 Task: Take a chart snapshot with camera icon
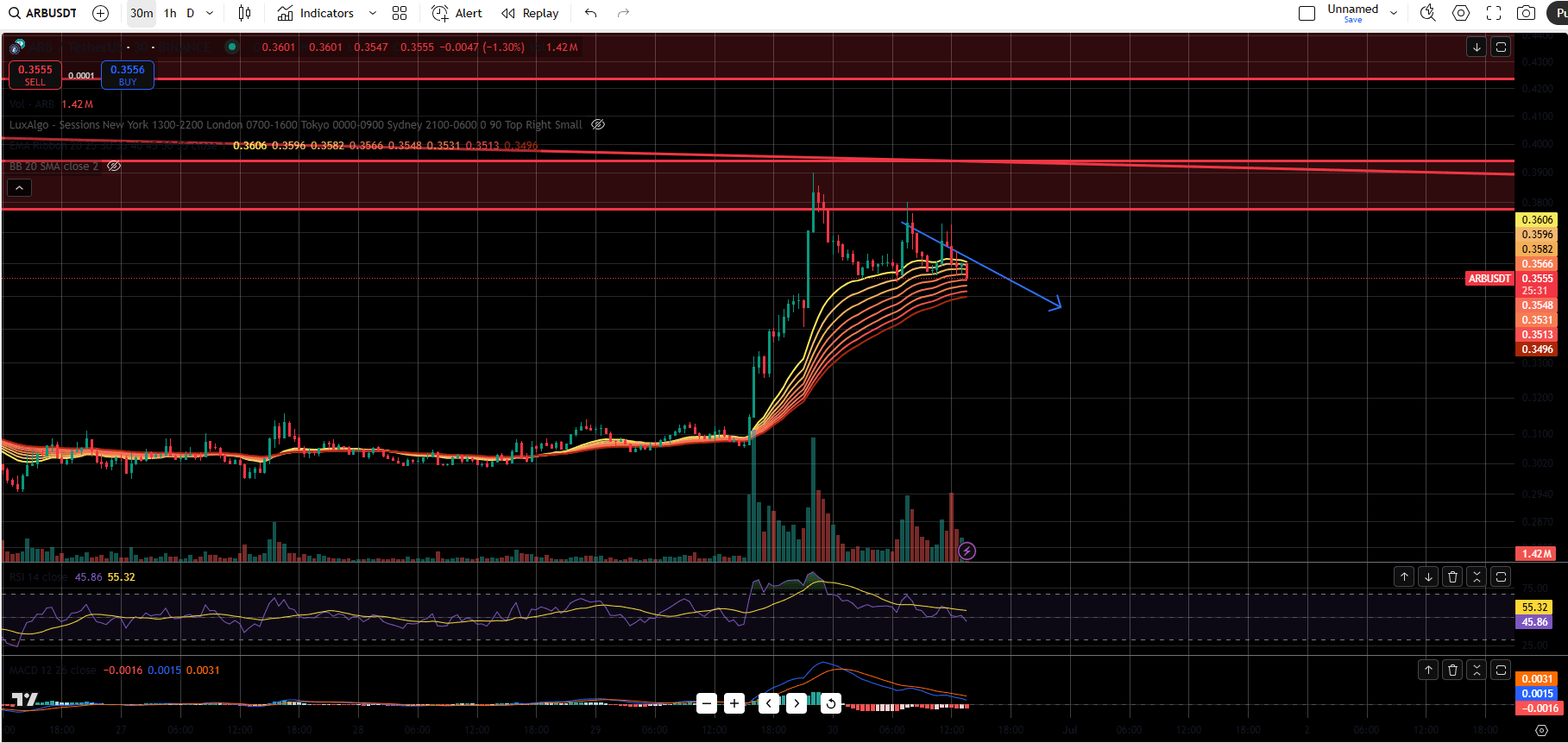(x=1527, y=13)
